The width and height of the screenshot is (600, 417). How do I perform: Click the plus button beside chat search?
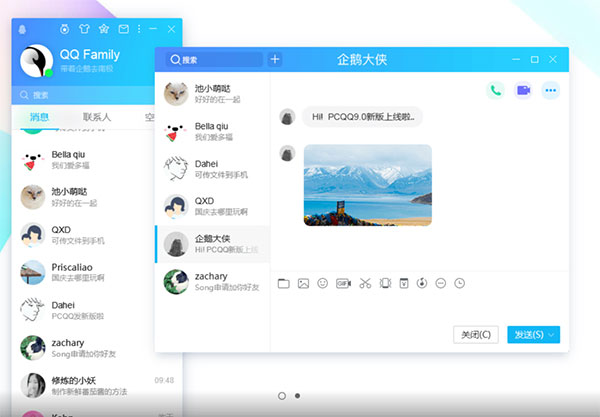coord(276,60)
